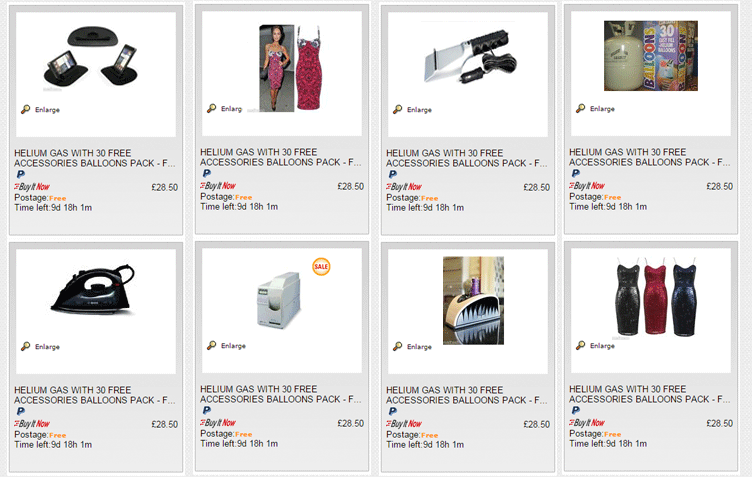Click the PayPal icon in the car charger listing
This screenshot has width=752, height=477.
pyautogui.click(x=392, y=174)
